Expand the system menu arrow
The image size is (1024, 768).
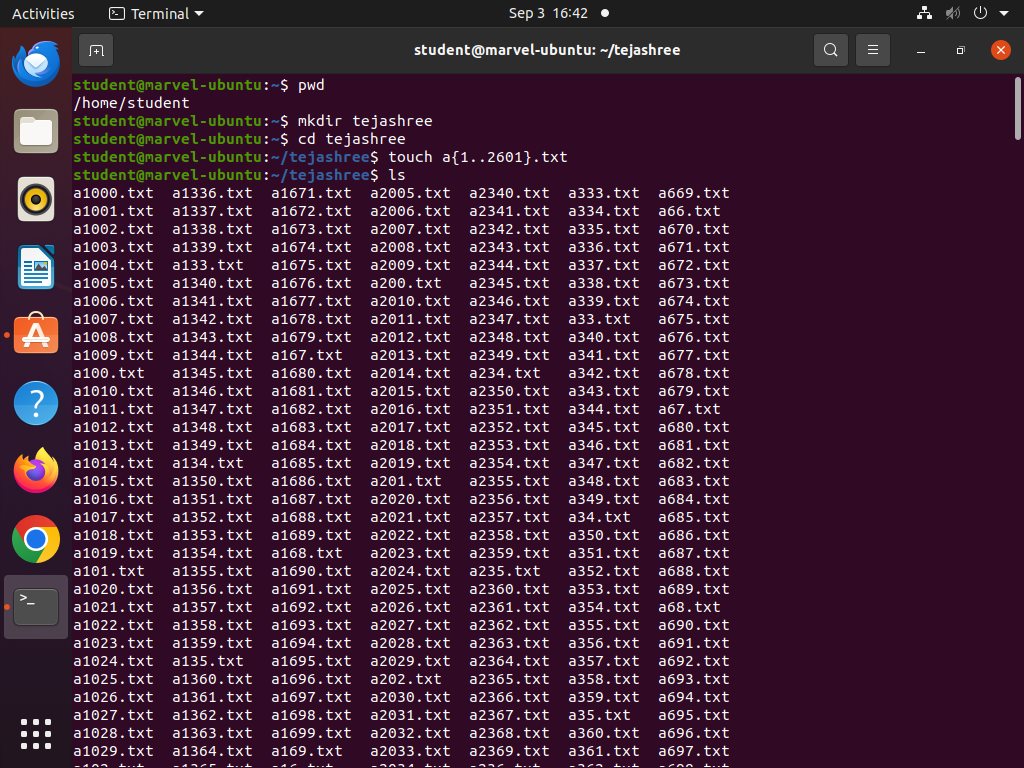pos(1004,13)
